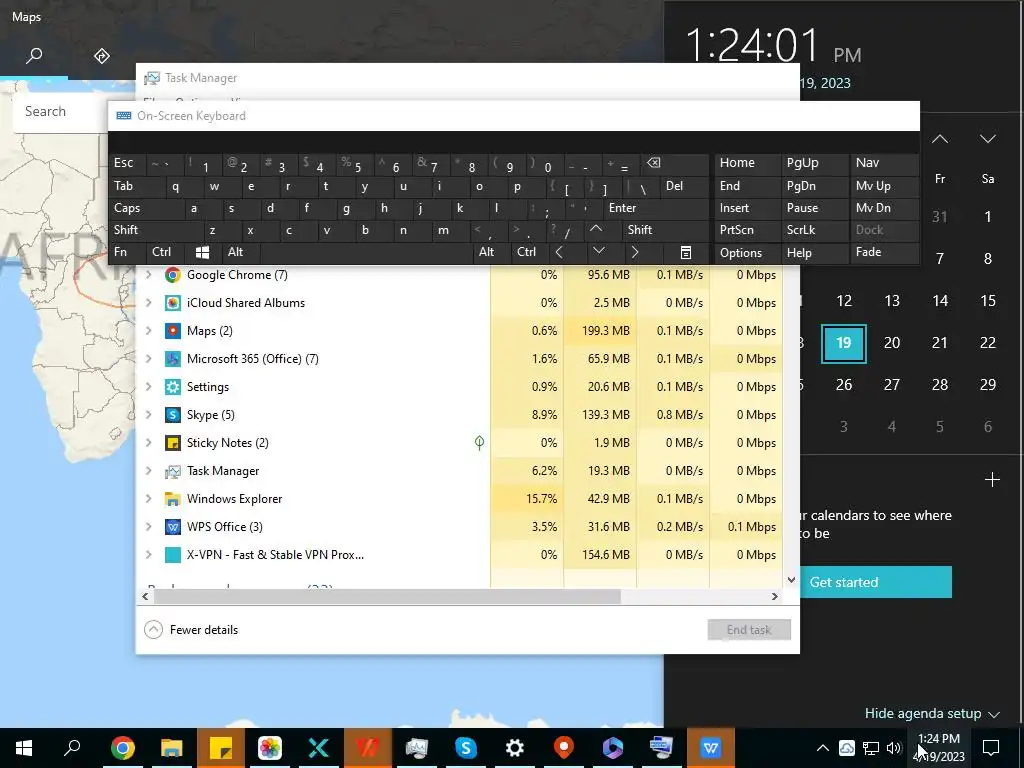Open Google Chrome from the taskbar
The width and height of the screenshot is (1024, 768).
(x=123, y=748)
